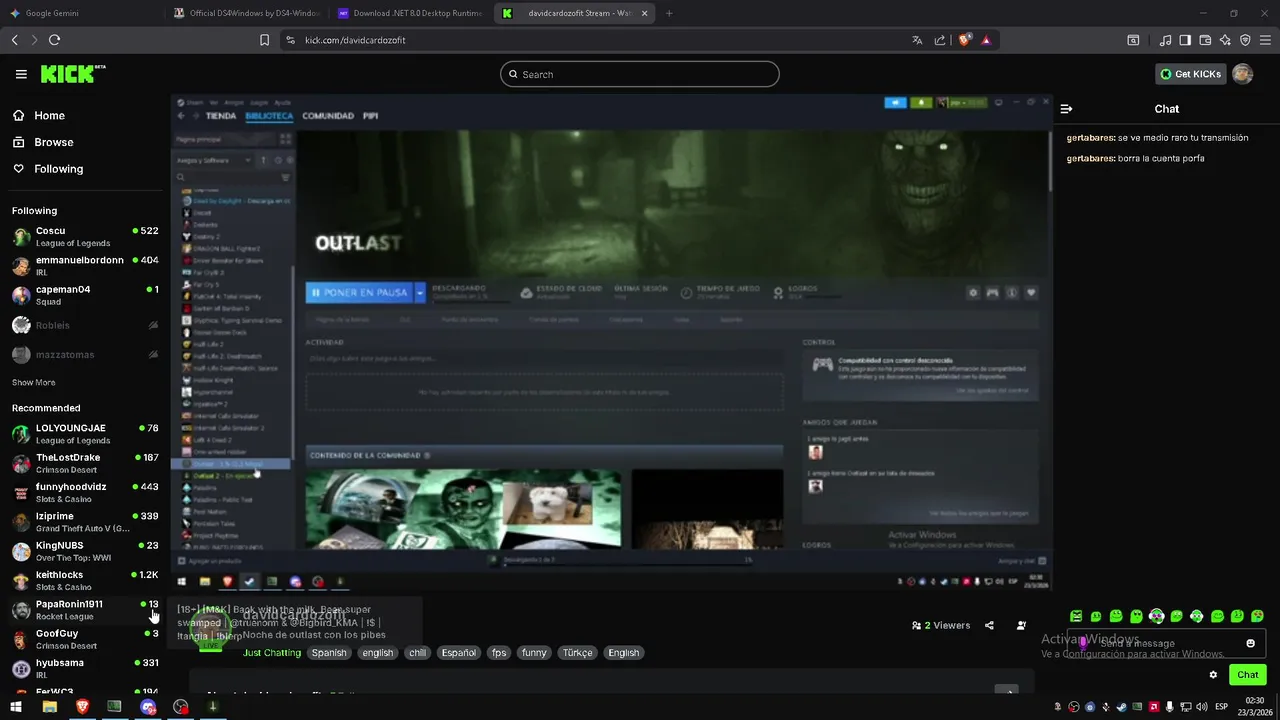Open Brave playlist music icon
This screenshot has height=720, width=1280.
[1165, 40]
